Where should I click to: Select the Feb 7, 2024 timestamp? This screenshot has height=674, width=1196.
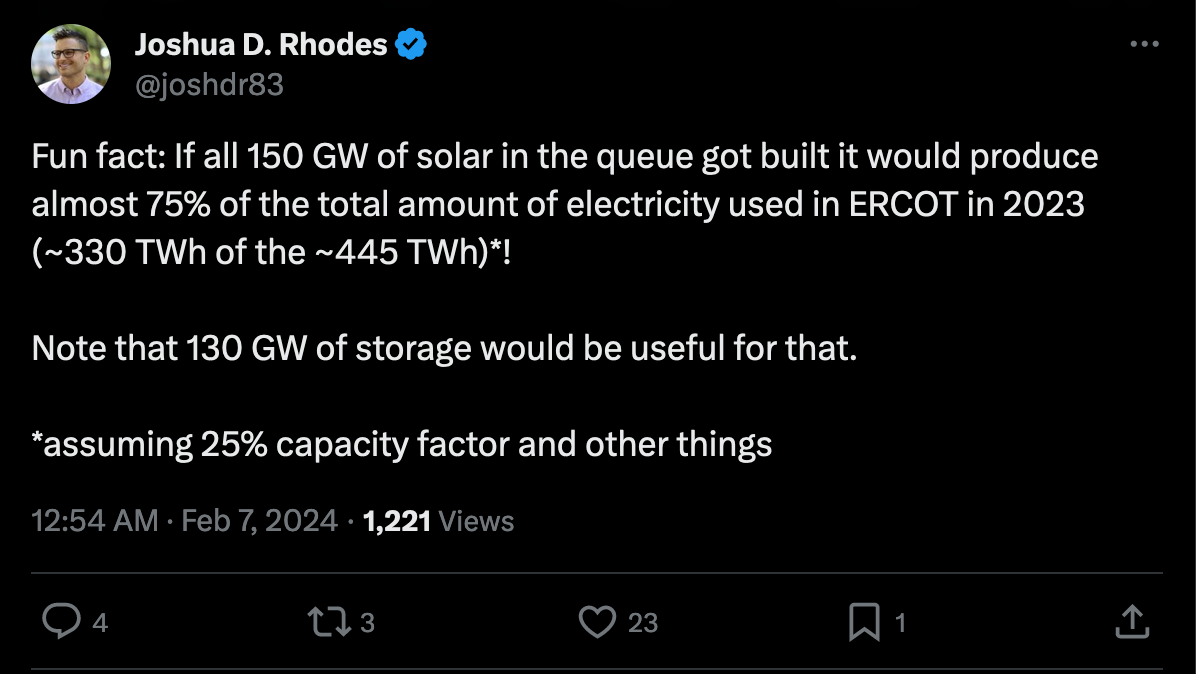coord(258,520)
